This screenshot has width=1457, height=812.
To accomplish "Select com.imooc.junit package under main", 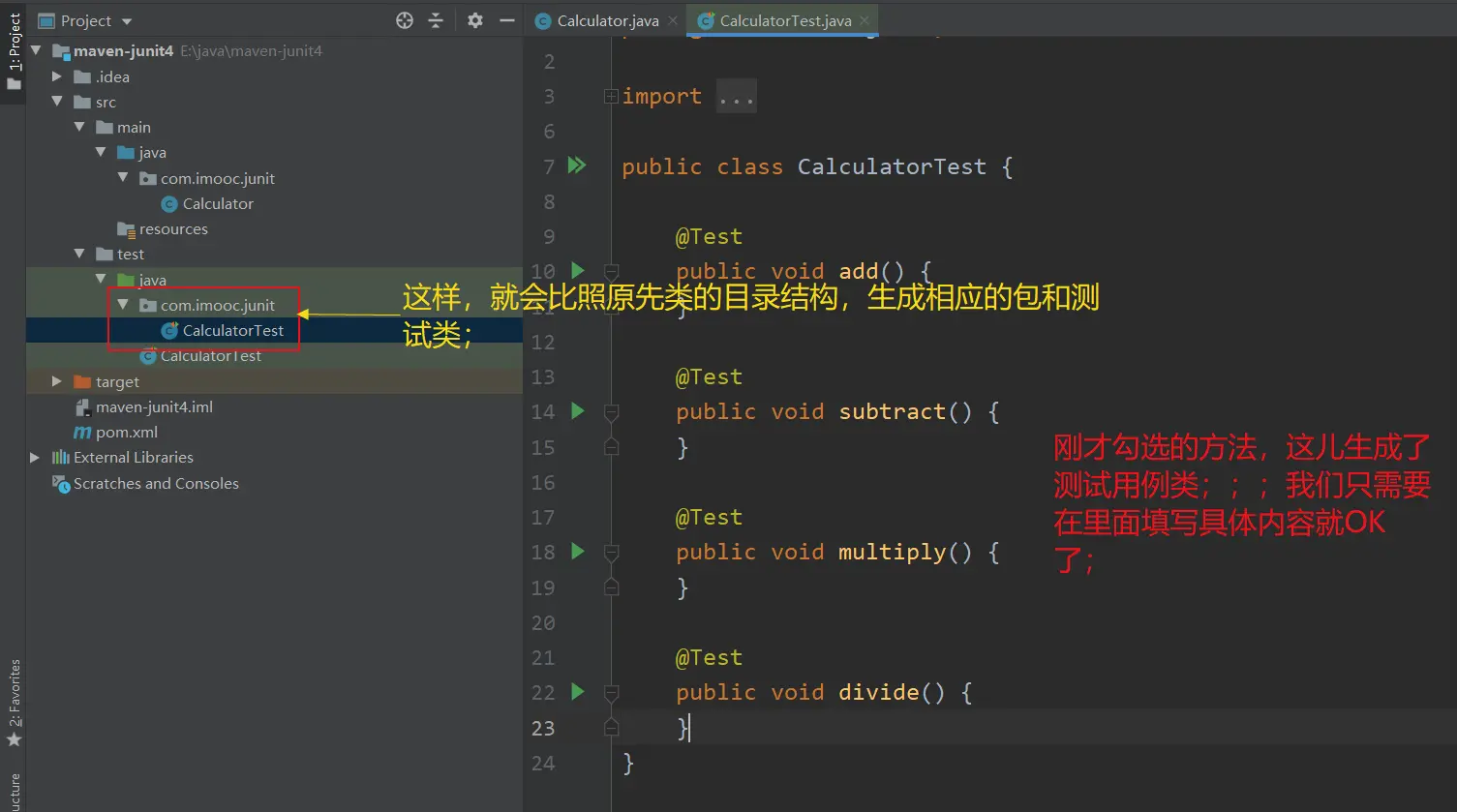I will pos(218,178).
